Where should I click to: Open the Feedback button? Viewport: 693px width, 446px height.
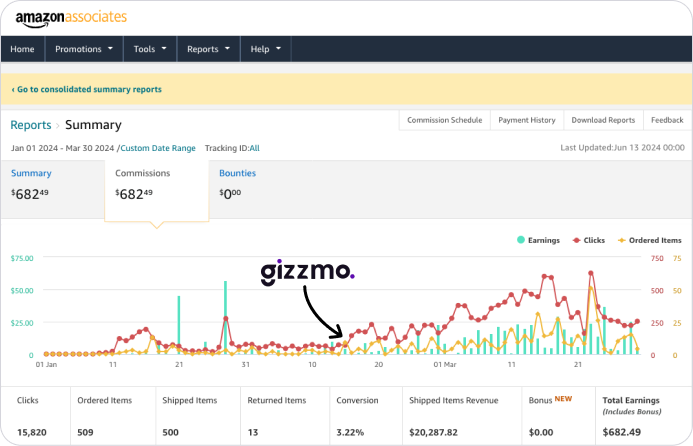click(667, 120)
